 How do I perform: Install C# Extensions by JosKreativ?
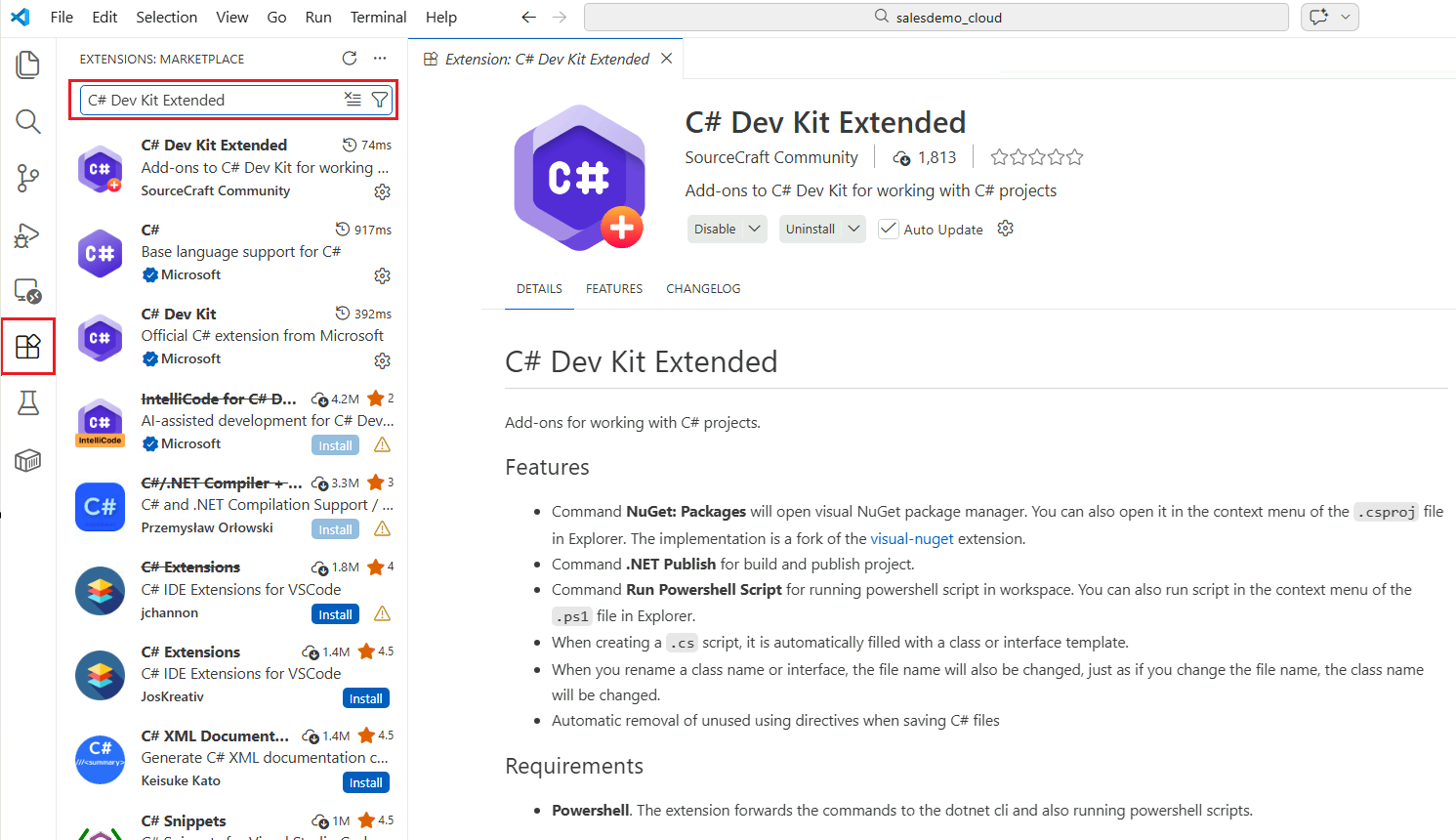[366, 698]
